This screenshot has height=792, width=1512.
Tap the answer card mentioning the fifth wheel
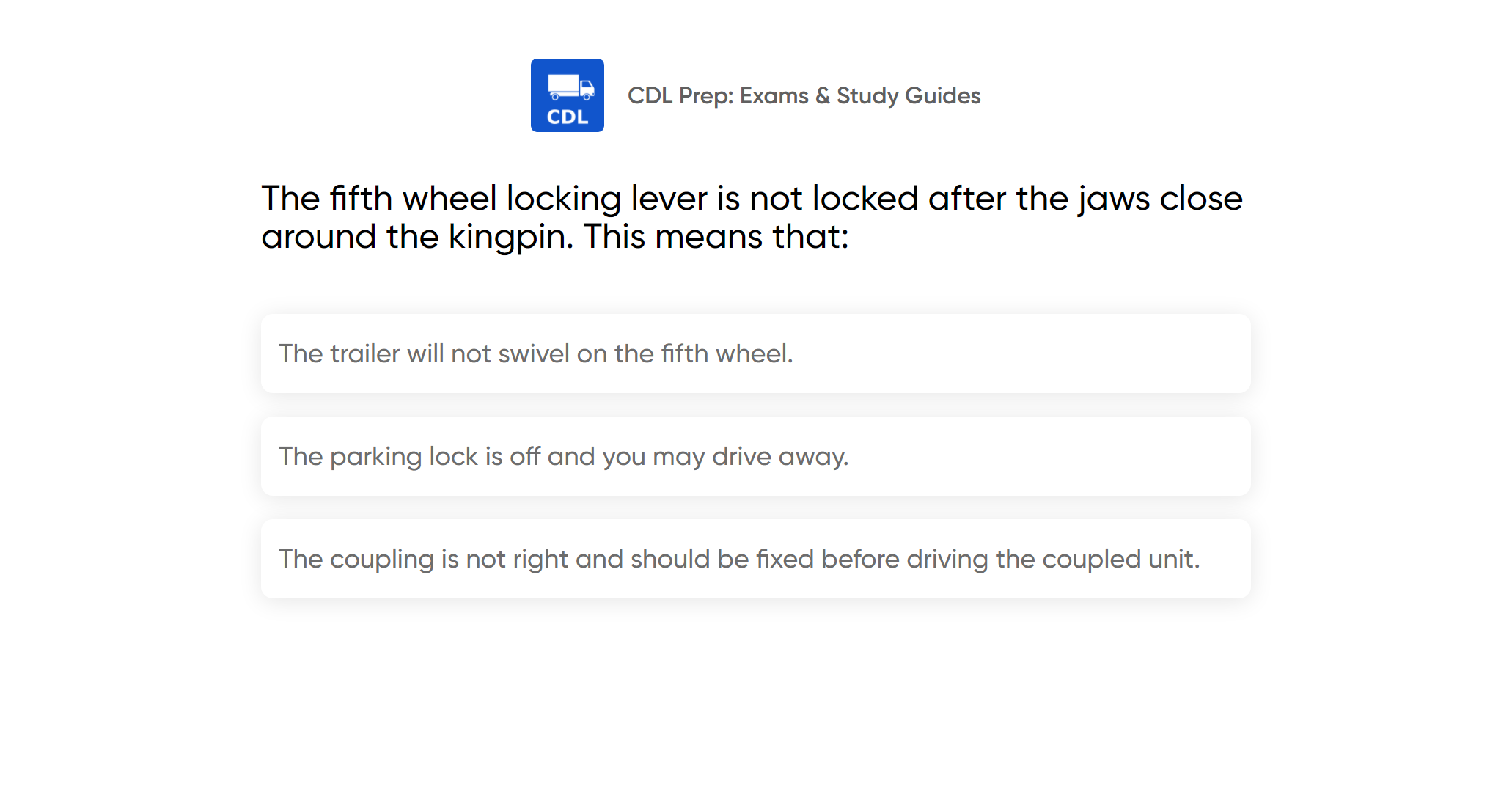pos(755,353)
